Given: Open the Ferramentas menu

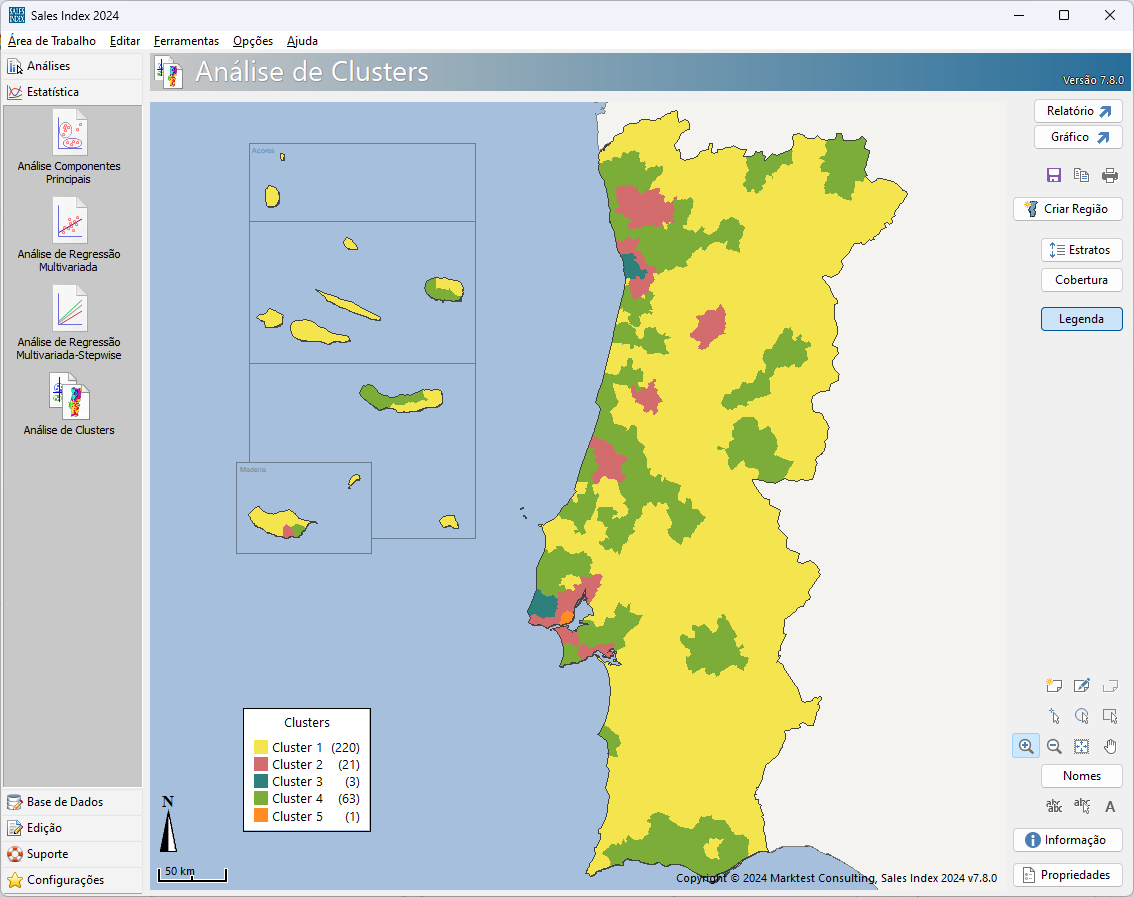Looking at the screenshot, I should click(x=186, y=41).
